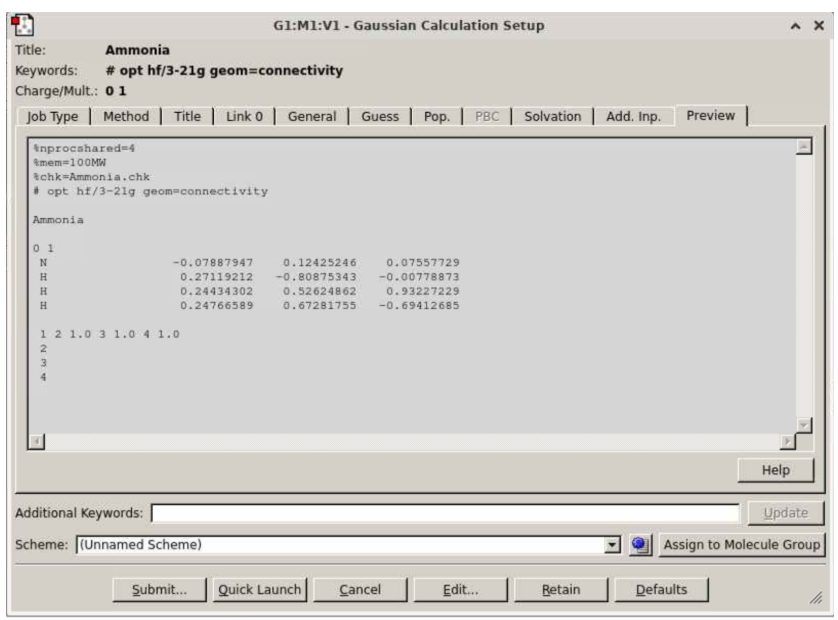Viewport: 838px width, 620px height.
Task: Click Assign to Molecule Group button
Action: point(740,545)
